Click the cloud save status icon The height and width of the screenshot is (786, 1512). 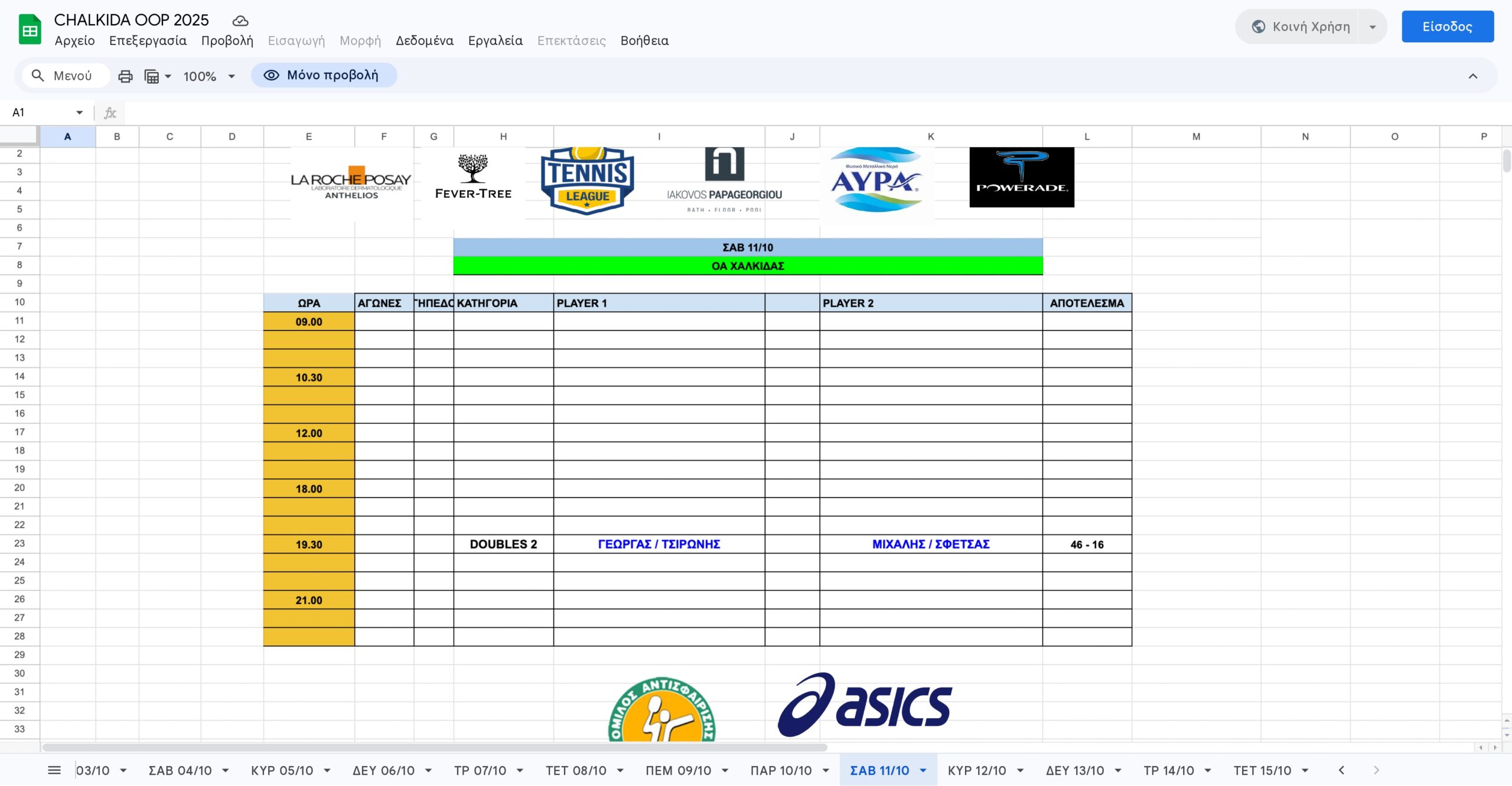click(240, 21)
